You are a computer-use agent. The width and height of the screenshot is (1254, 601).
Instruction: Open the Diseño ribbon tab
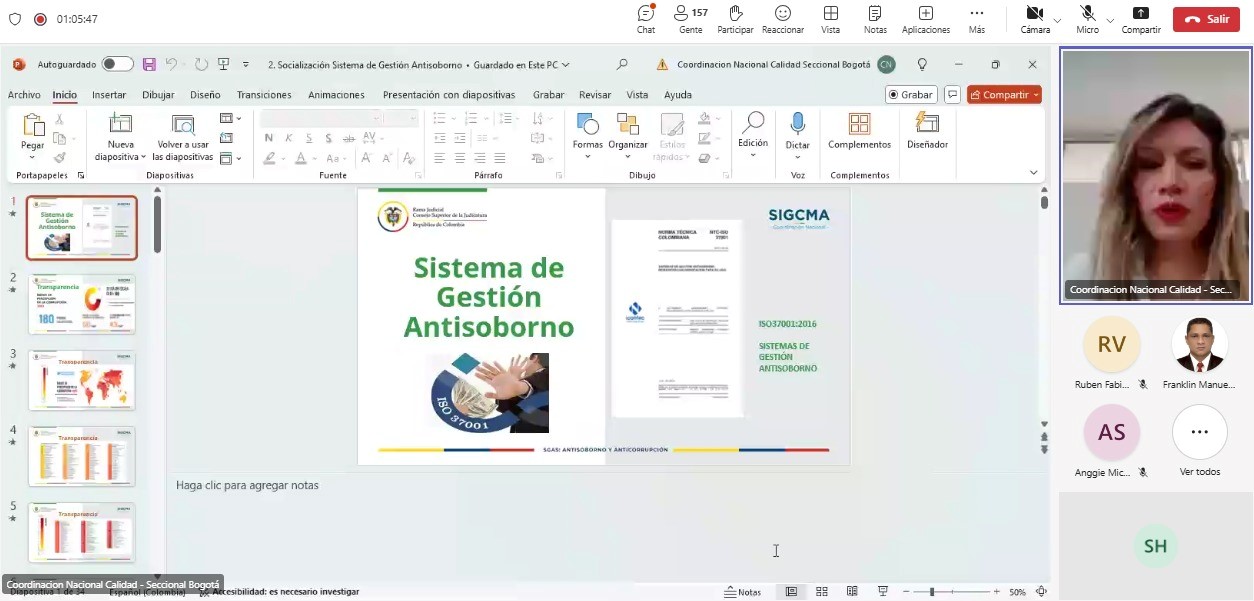click(205, 95)
